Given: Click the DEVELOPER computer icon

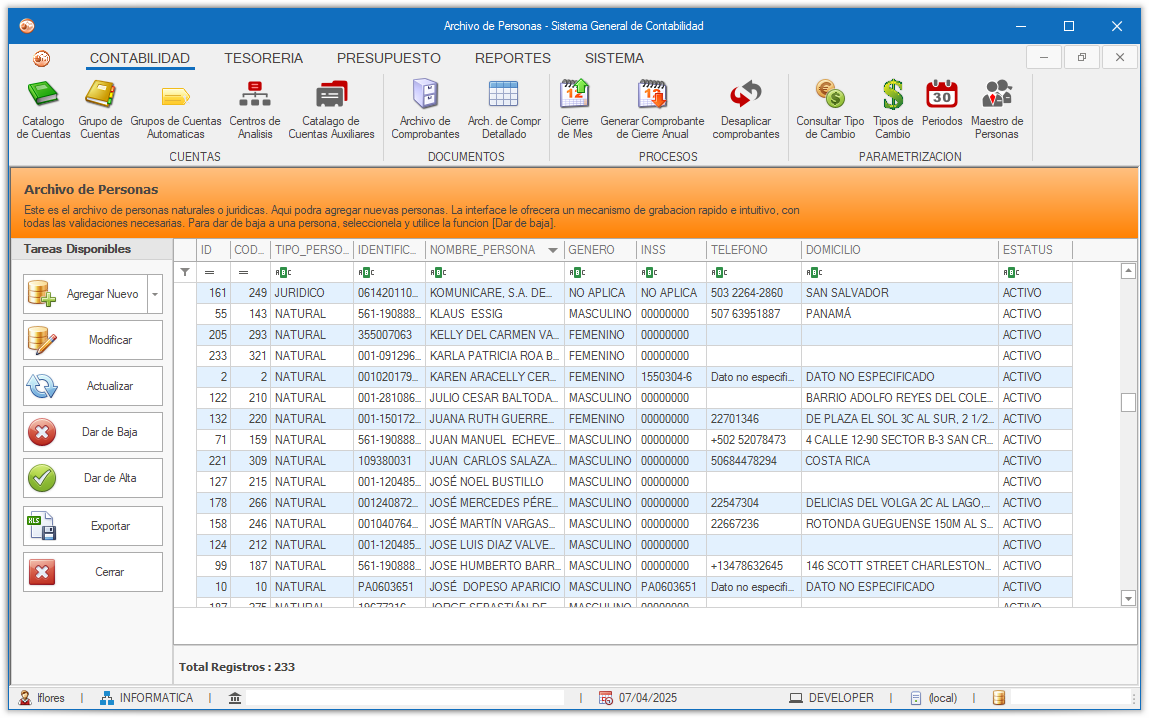Looking at the screenshot, I should [796, 698].
